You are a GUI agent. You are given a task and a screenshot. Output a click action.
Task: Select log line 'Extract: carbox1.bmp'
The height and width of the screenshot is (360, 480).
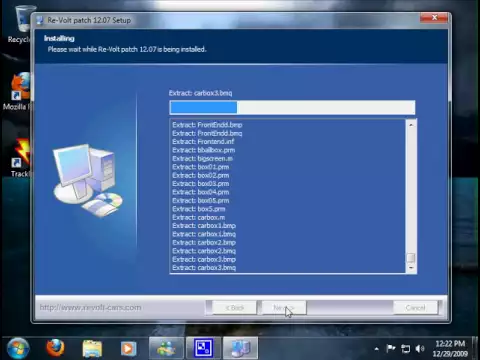click(204, 226)
